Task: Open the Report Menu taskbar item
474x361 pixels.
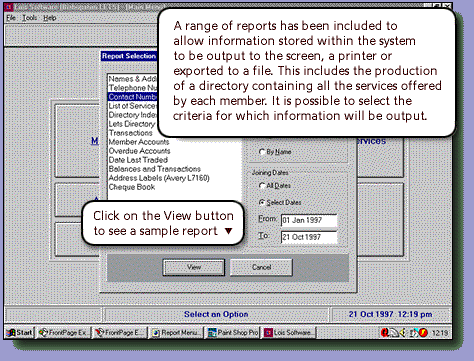Action: point(176,333)
